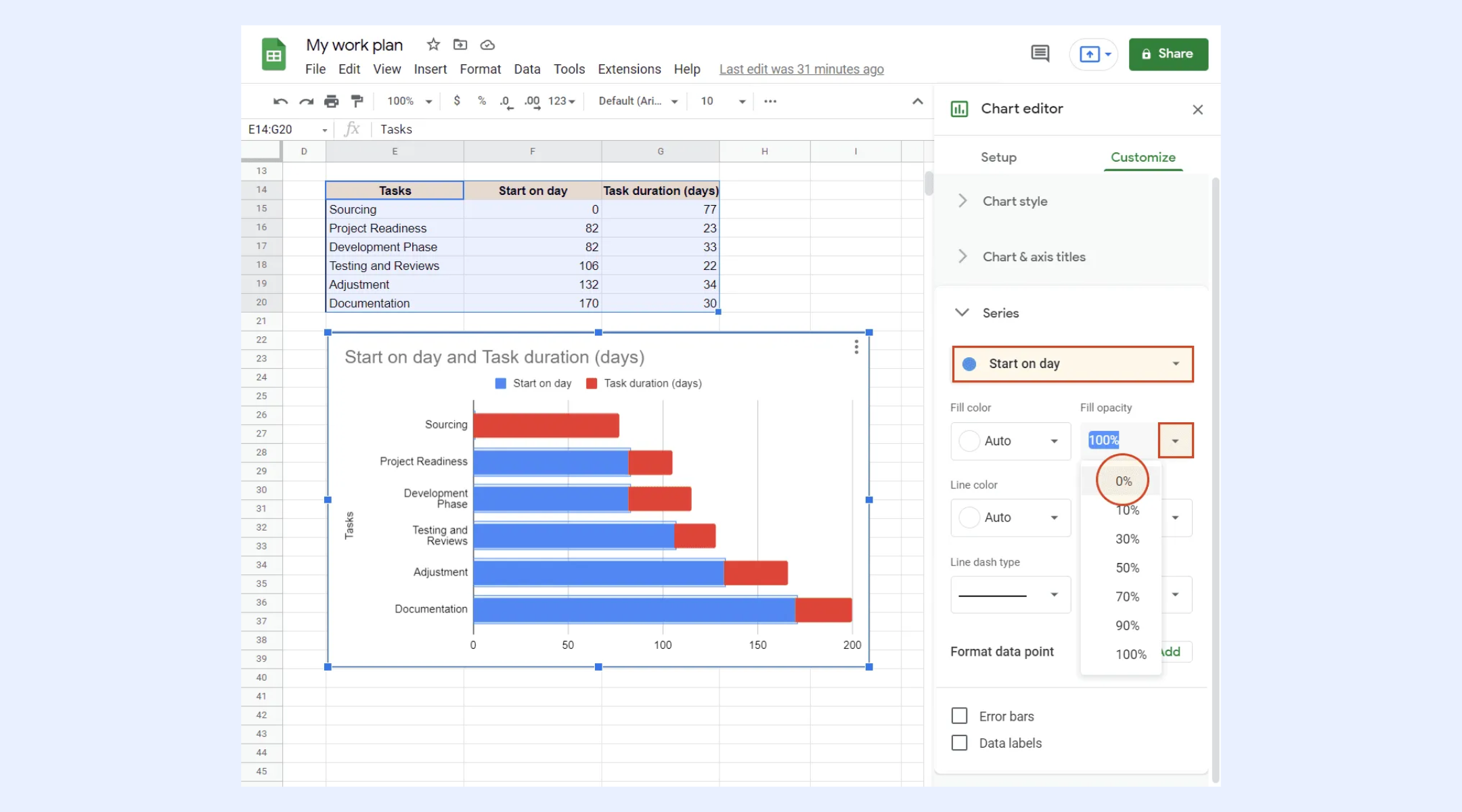Open the chart's three-dot options menu
Screen dimensions: 1462x812
pos(856,347)
